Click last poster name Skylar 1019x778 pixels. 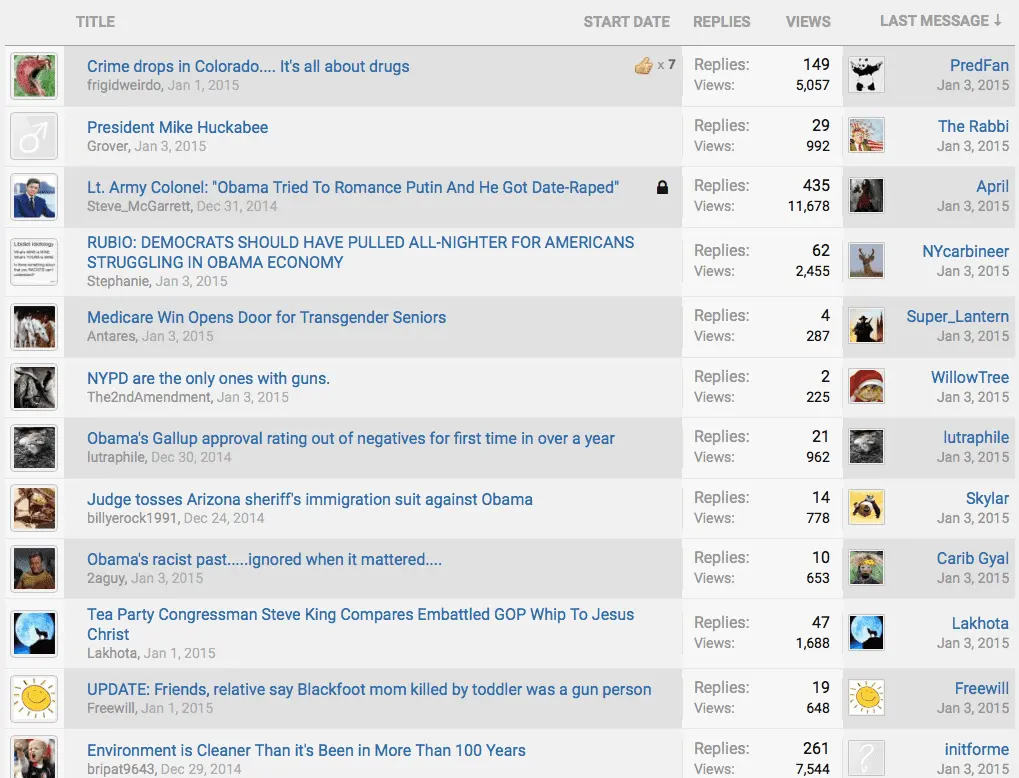coord(987,499)
